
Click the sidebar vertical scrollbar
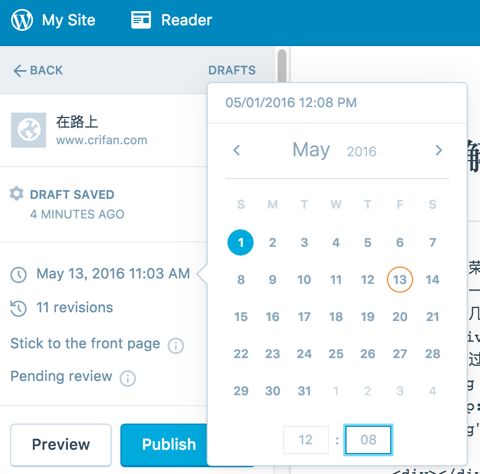282,65
